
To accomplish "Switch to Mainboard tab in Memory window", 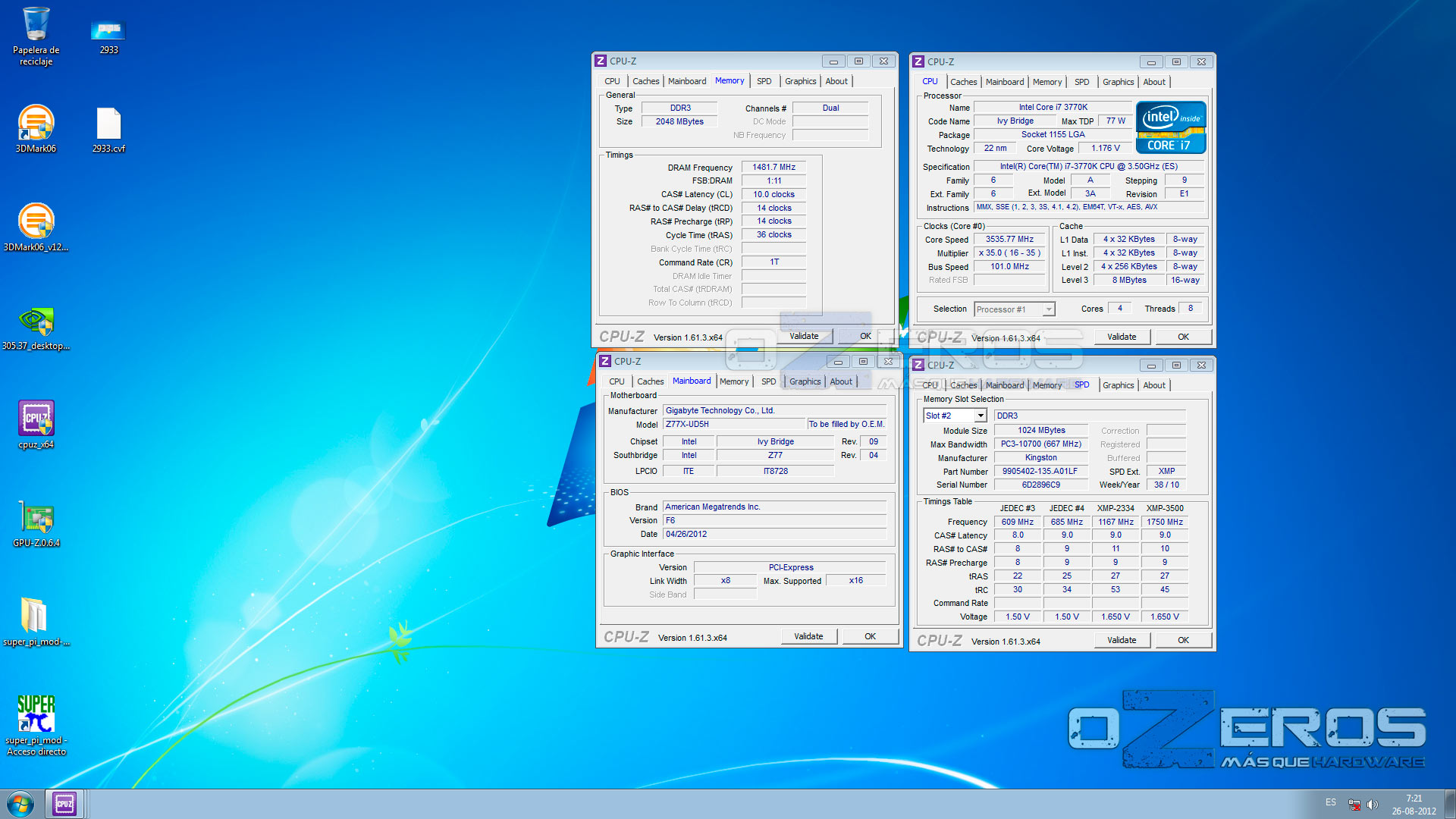I will click(x=687, y=81).
